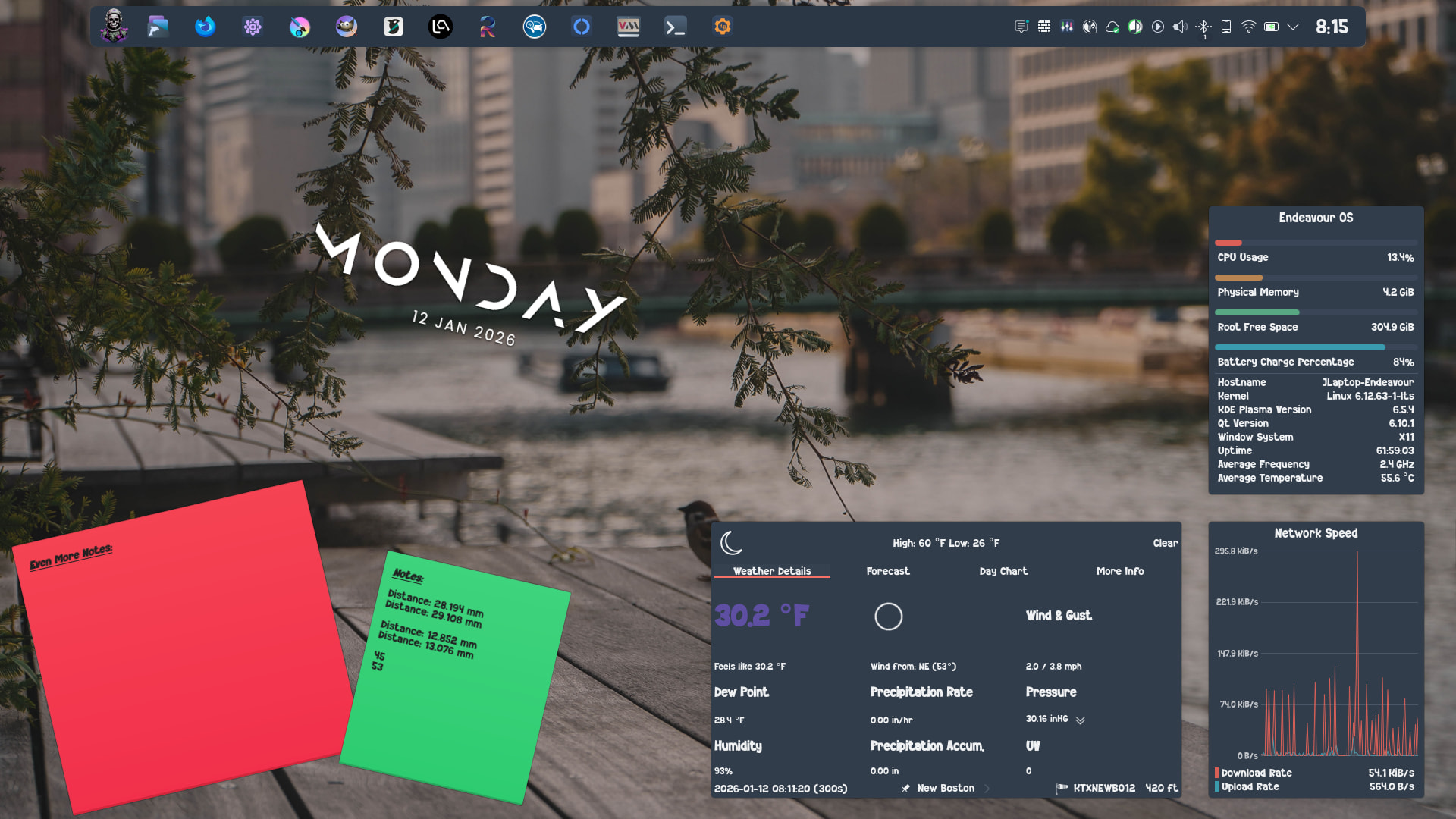Open the Day Chart tab
The image size is (1456, 819).
tap(1003, 571)
